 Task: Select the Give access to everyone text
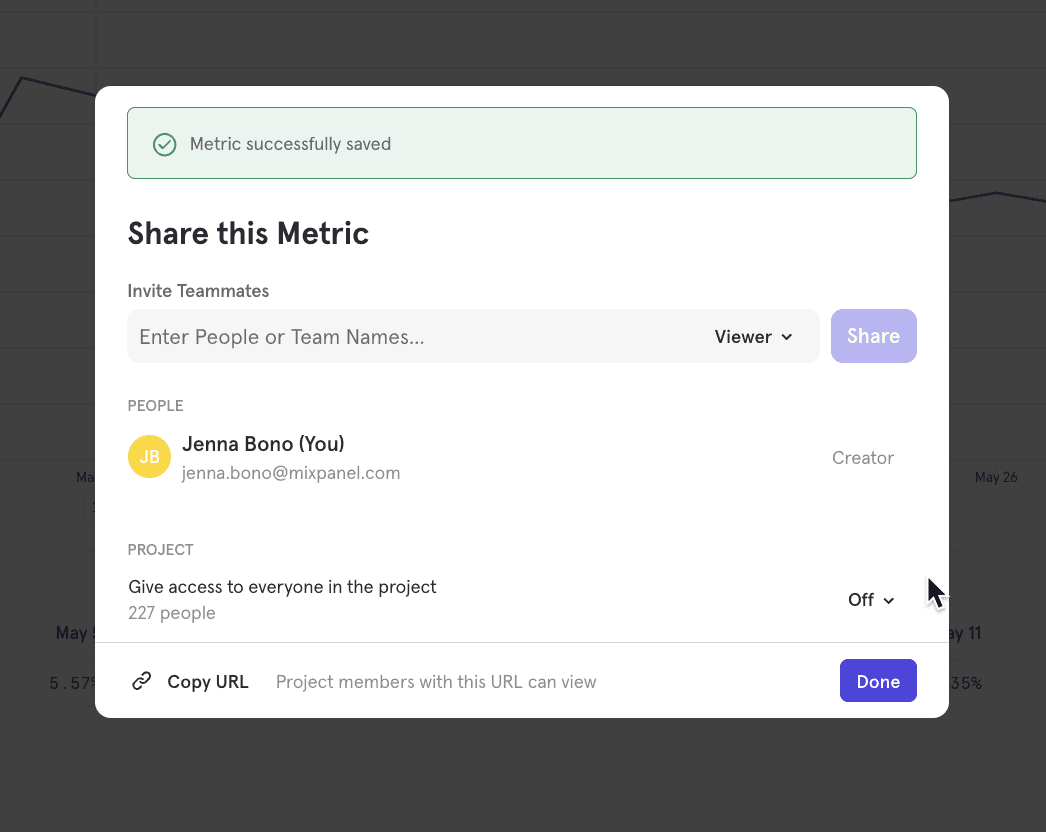[282, 587]
